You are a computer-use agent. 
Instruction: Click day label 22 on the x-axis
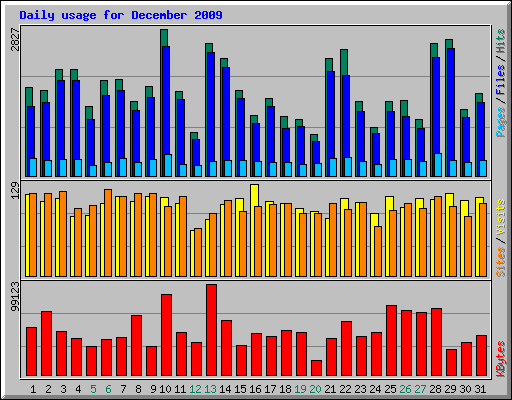345,389
